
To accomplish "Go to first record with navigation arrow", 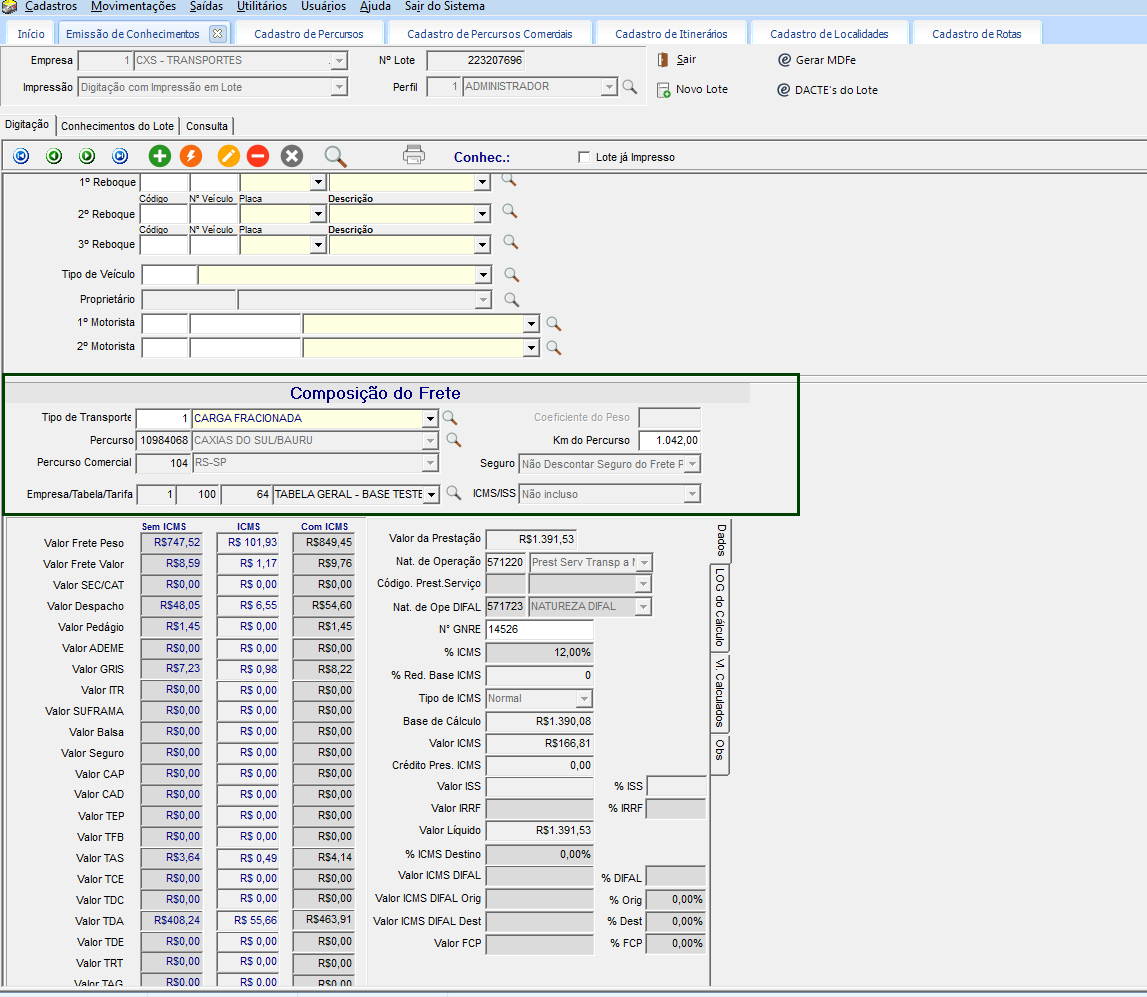I will click(21, 156).
